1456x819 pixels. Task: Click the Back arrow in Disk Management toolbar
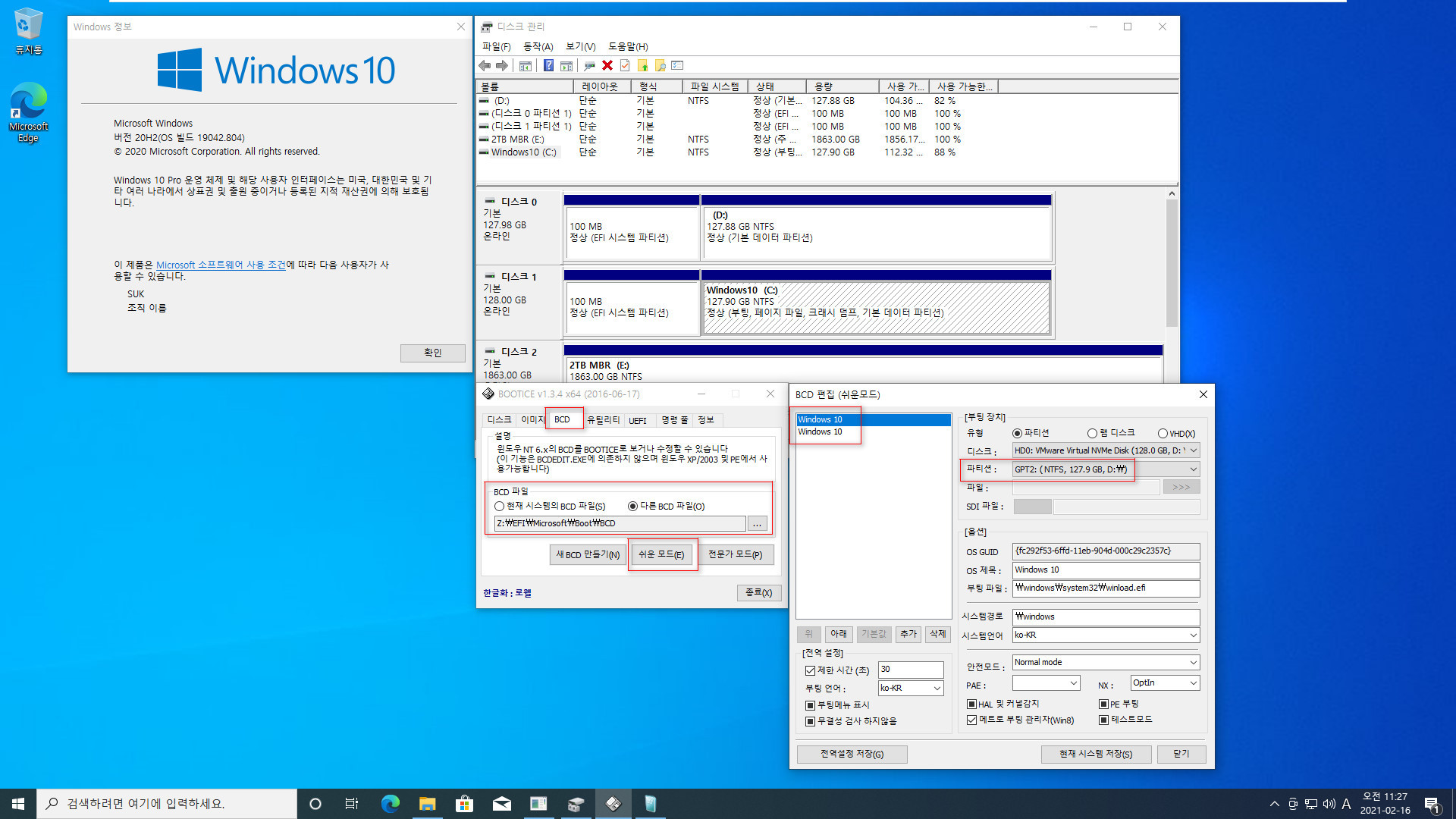click(485, 66)
